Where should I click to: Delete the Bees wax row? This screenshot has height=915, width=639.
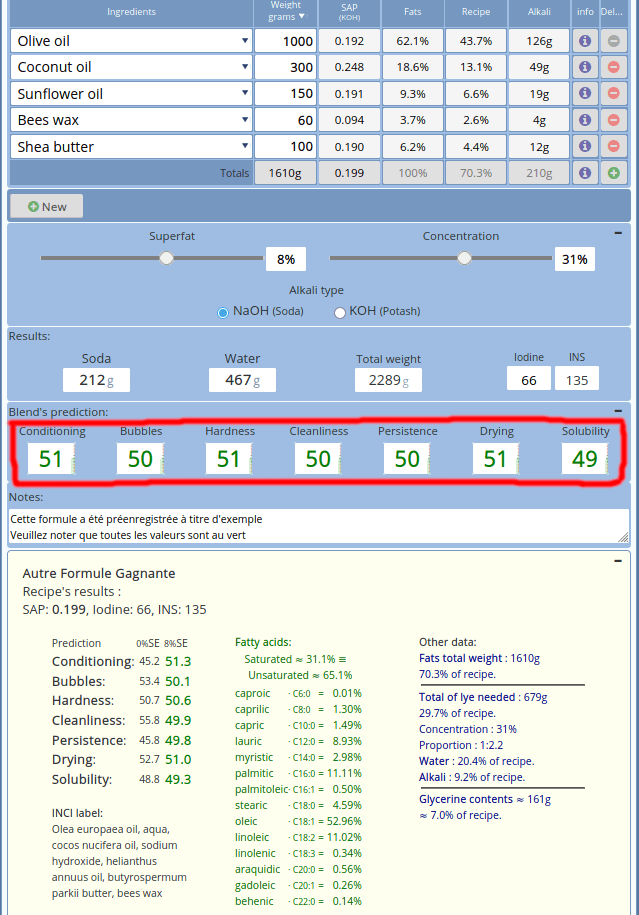tap(613, 120)
